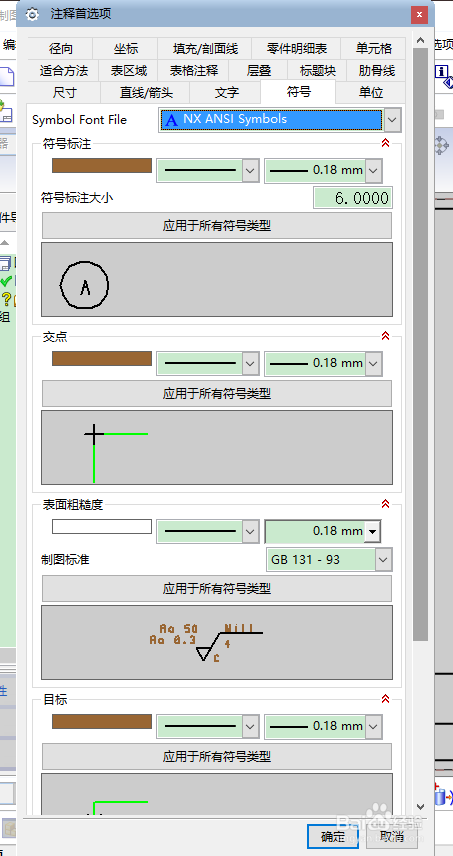Open the 坐标 tab
This screenshot has height=856, width=453.
pos(126,49)
